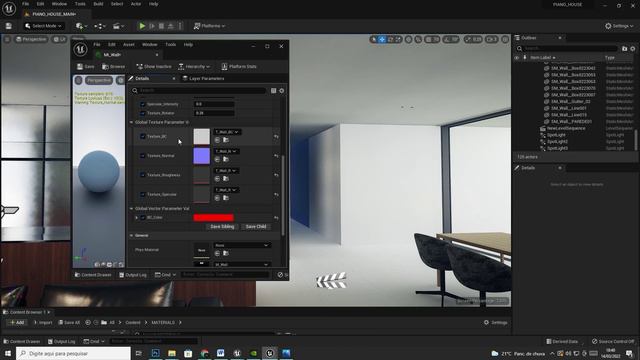This screenshot has width=640, height=360.
Task: Click the Texture_Normal purple thumbnail
Action: point(201,156)
